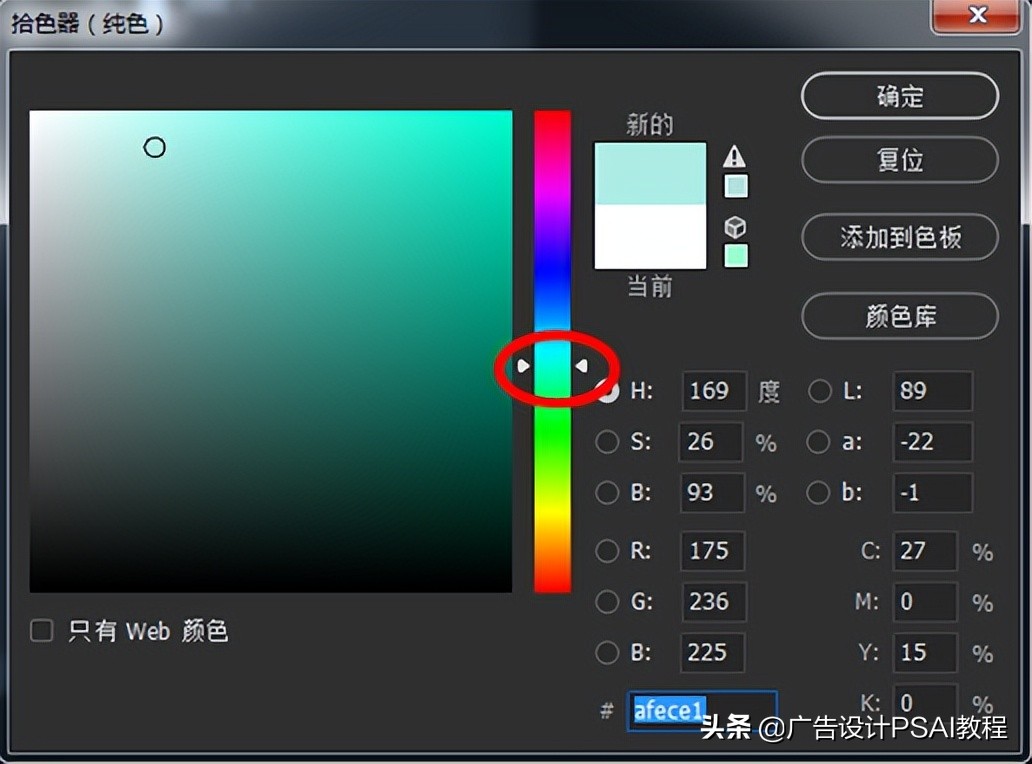
Task: Close the color picker dialog
Action: (x=977, y=14)
